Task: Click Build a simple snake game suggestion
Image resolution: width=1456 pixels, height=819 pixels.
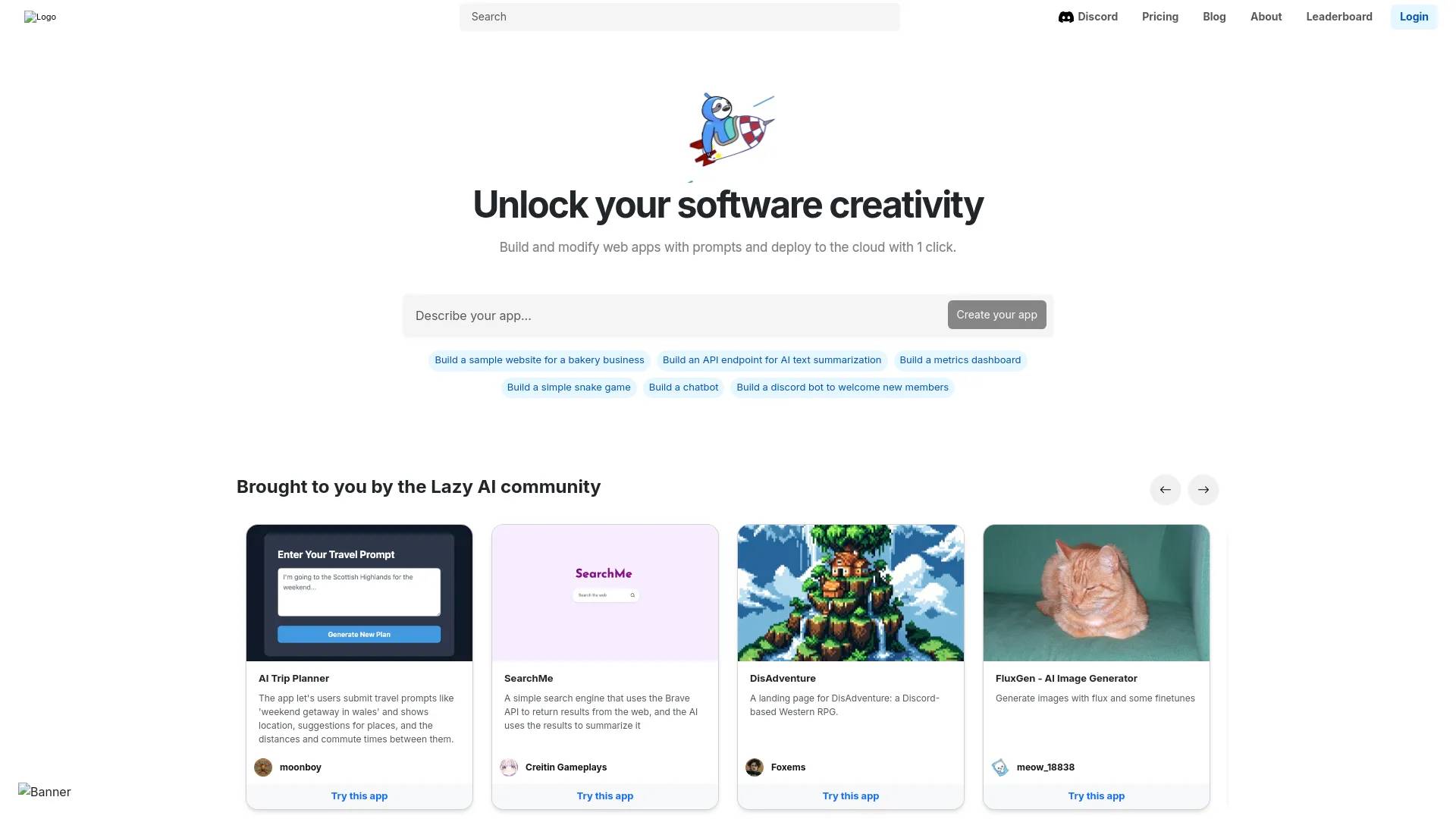Action: (x=568, y=387)
